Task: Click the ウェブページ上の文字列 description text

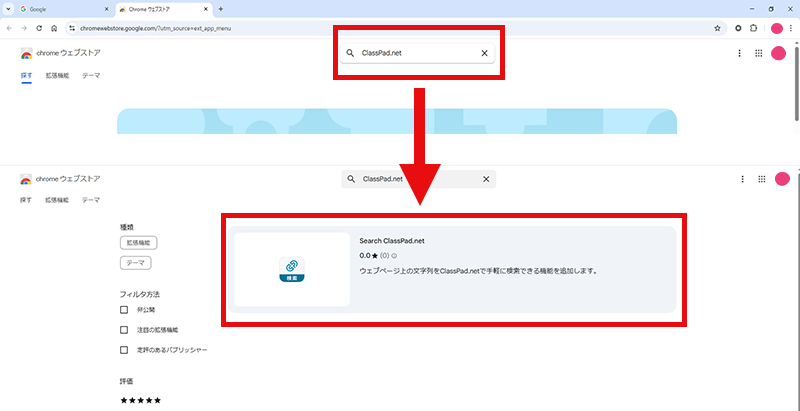Action: 478,271
